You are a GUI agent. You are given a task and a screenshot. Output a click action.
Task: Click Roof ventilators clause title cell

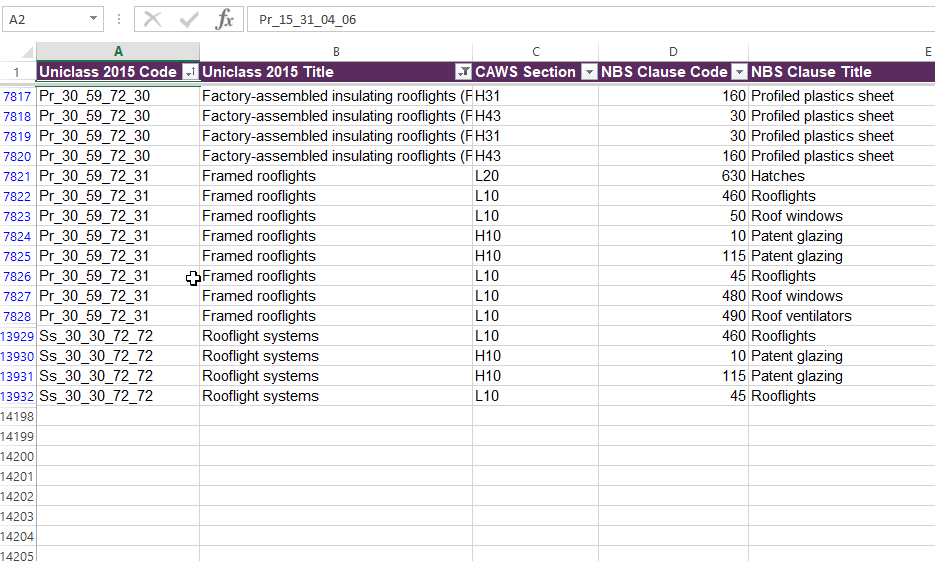pos(841,317)
